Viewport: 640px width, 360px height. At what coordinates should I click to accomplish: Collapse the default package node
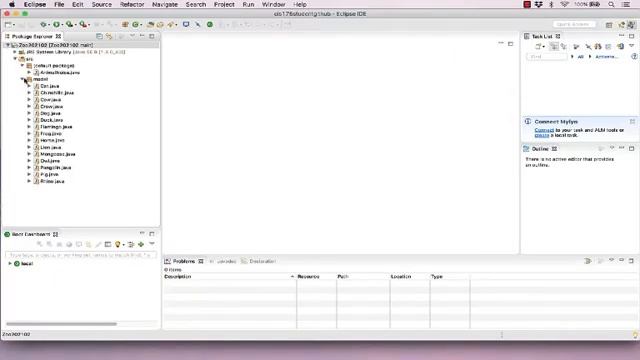(22, 65)
